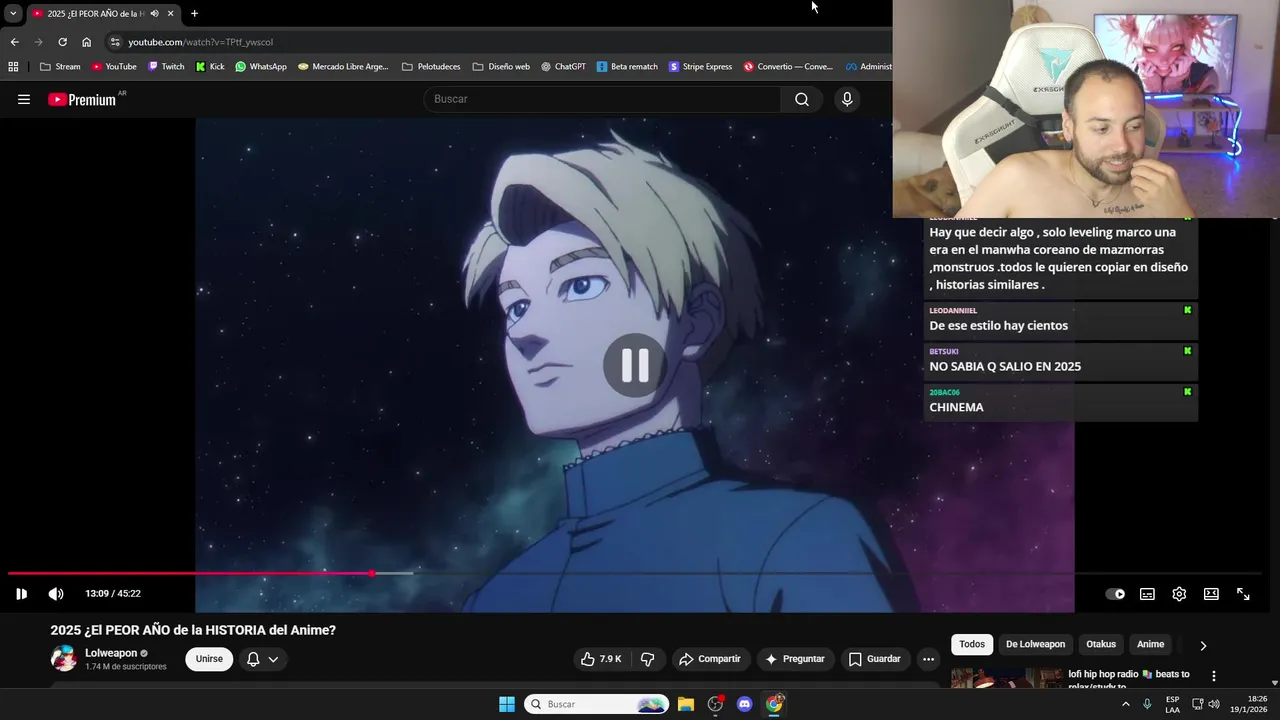Image resolution: width=1280 pixels, height=720 pixels.
Task: Dislike the video with thumbs down
Action: 647,659
